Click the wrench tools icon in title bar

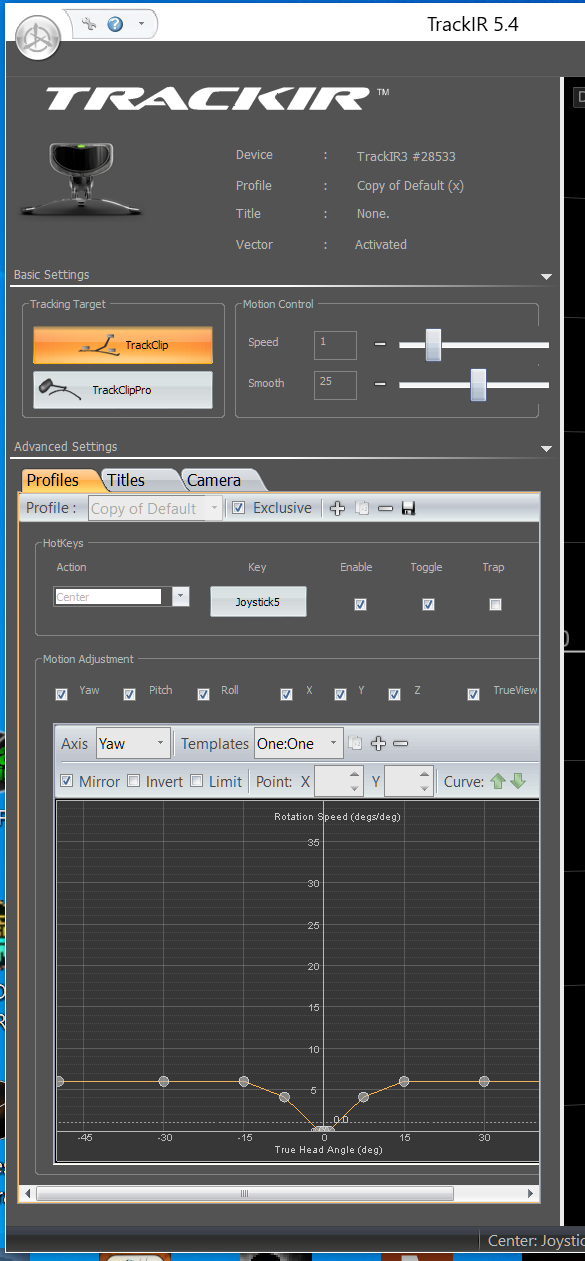point(89,24)
